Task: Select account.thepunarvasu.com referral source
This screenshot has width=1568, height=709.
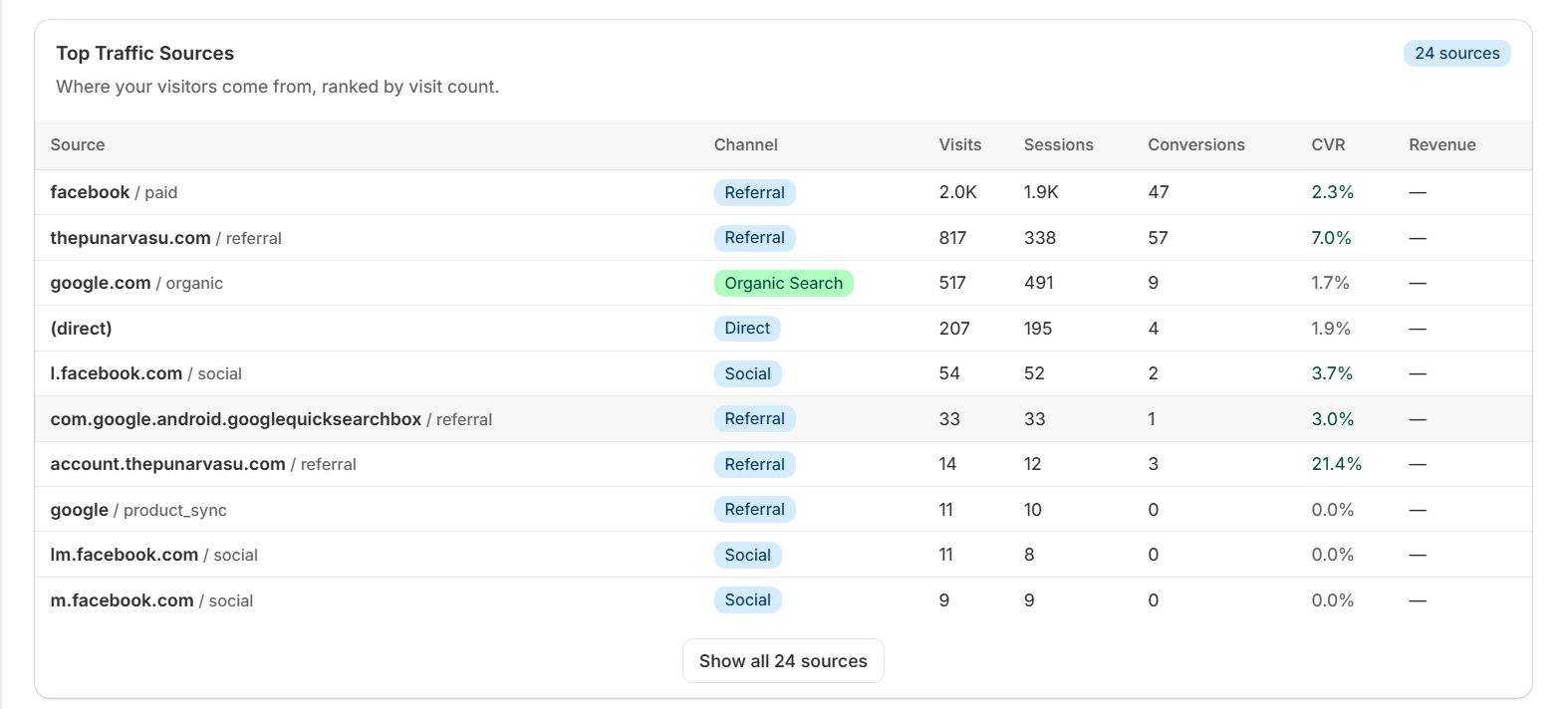Action: (x=203, y=465)
